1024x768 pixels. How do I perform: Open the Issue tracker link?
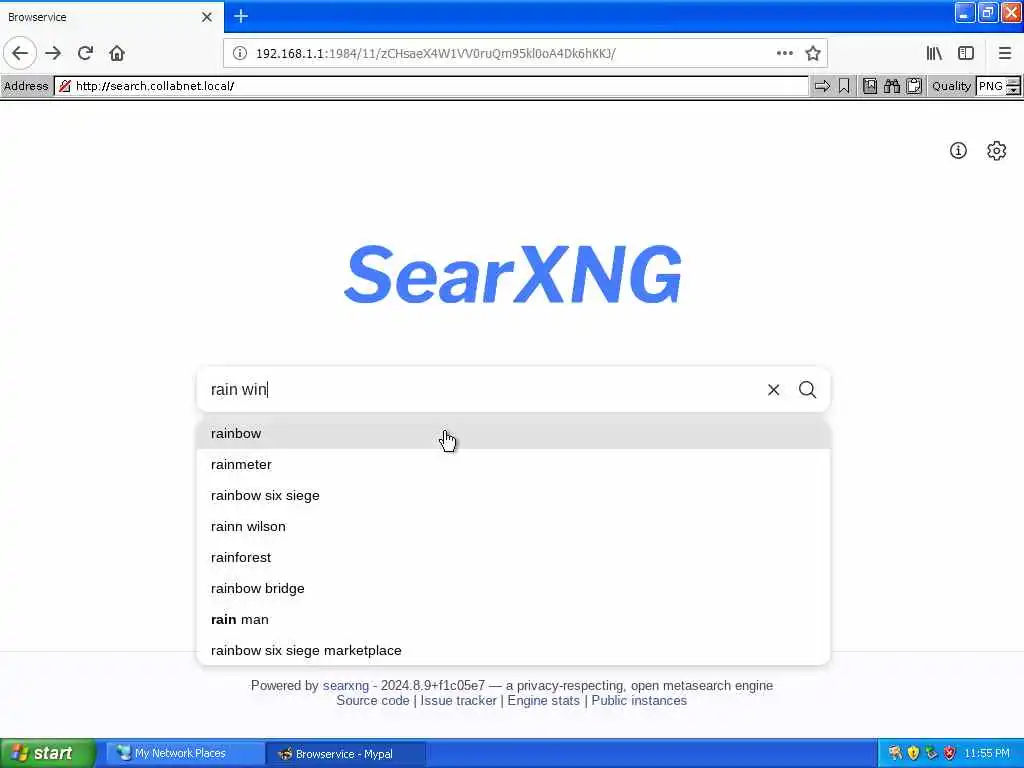[458, 701]
